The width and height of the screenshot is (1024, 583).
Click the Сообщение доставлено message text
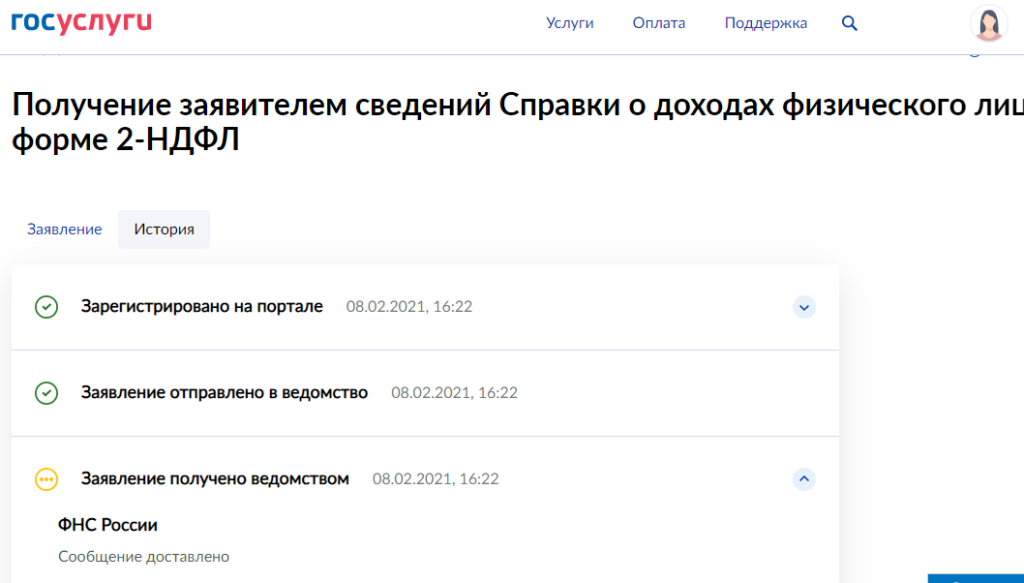point(144,556)
